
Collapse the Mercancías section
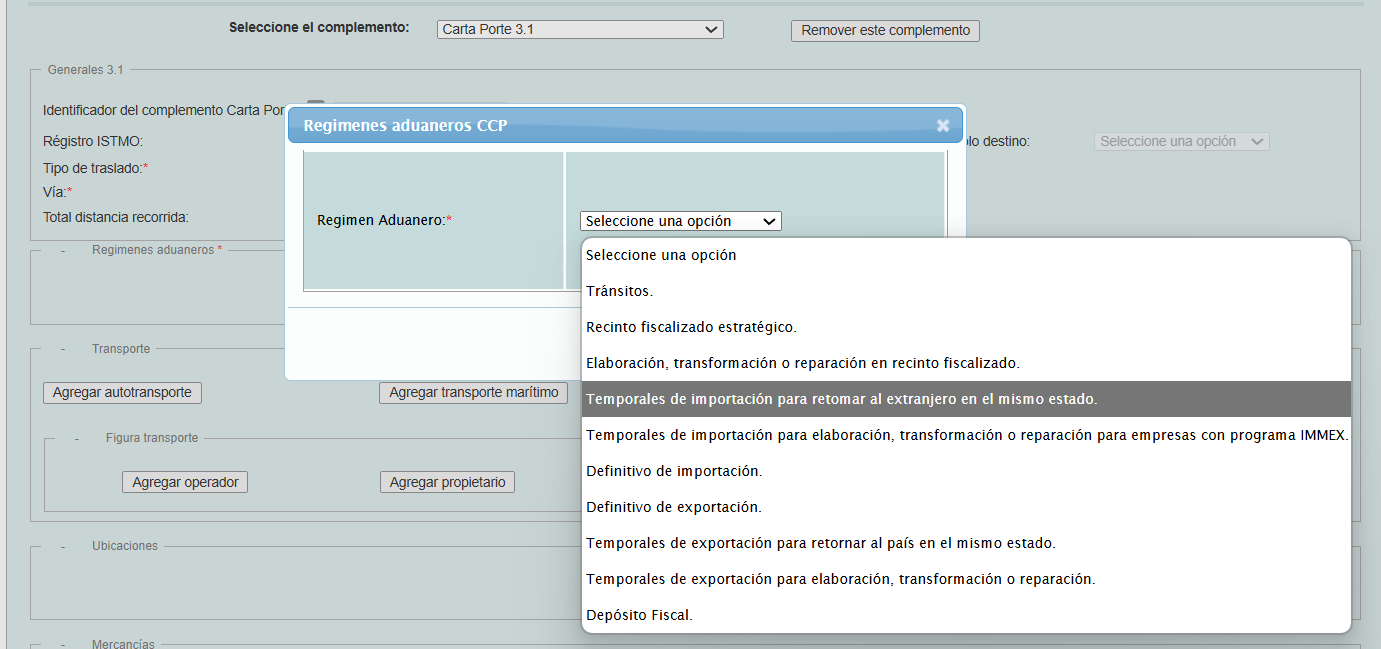pyautogui.click(x=62, y=644)
